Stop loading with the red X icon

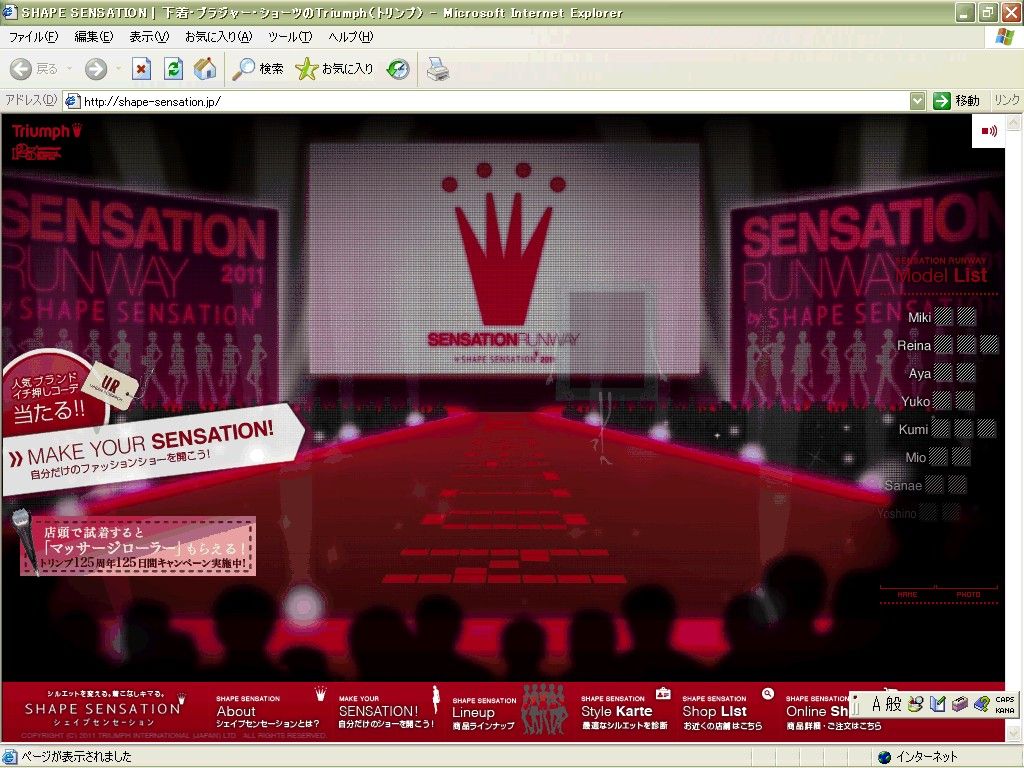click(x=141, y=69)
